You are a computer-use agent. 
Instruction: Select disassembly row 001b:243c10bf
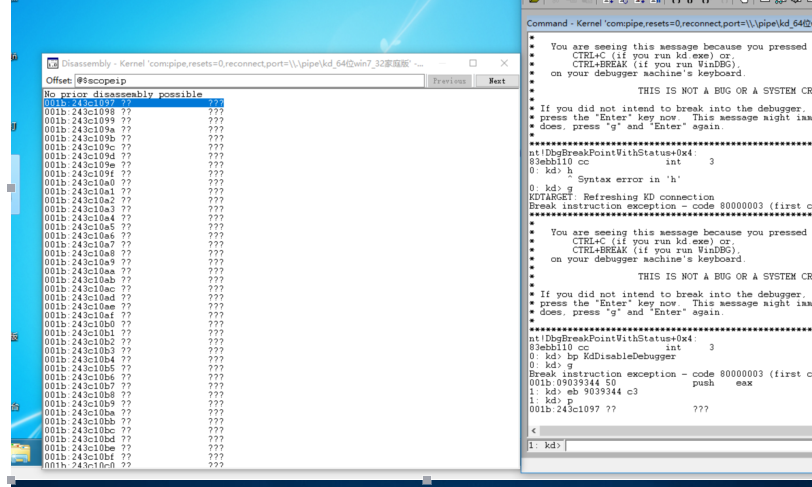tap(134, 457)
